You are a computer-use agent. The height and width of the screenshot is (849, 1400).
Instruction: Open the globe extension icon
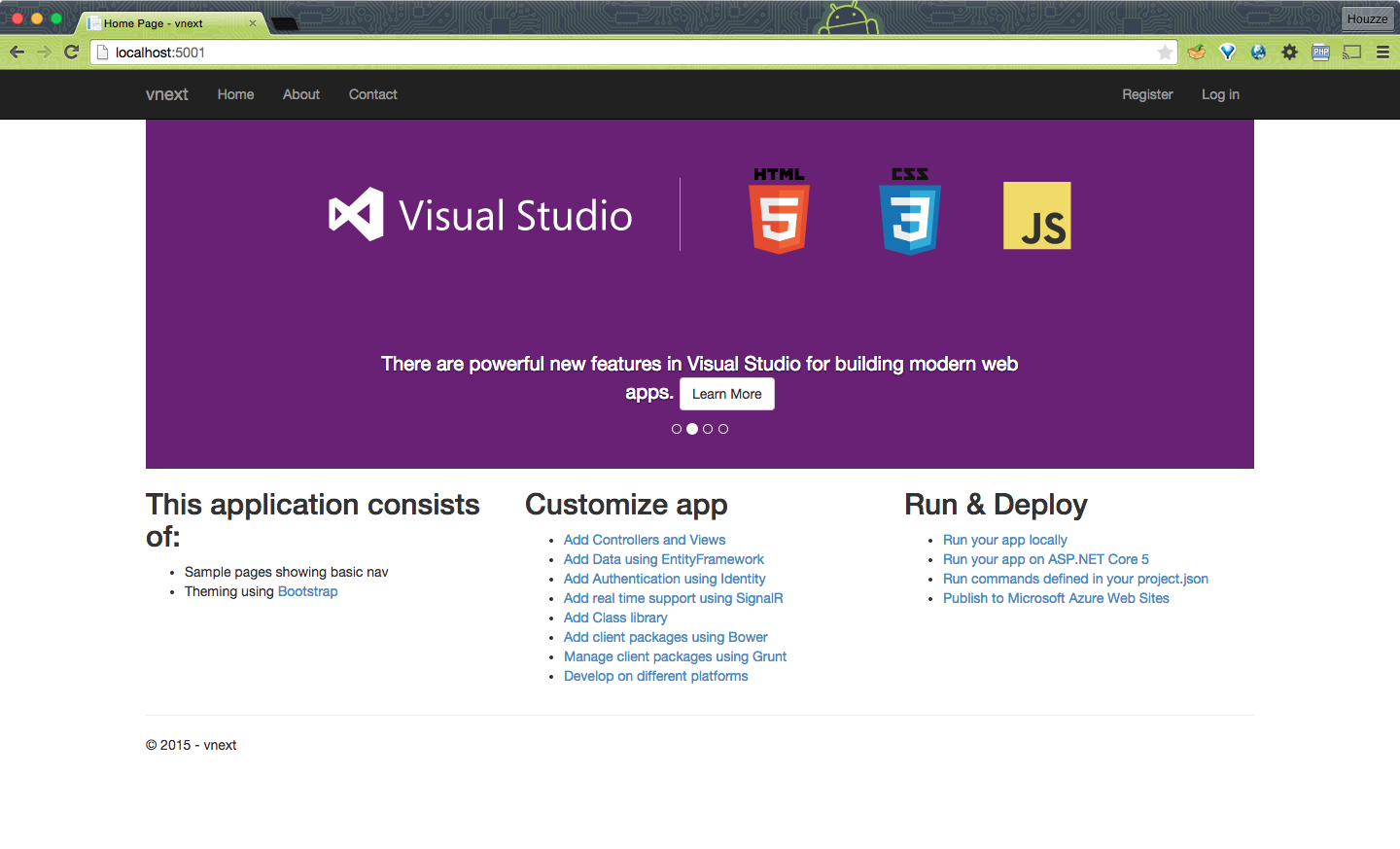[1258, 53]
